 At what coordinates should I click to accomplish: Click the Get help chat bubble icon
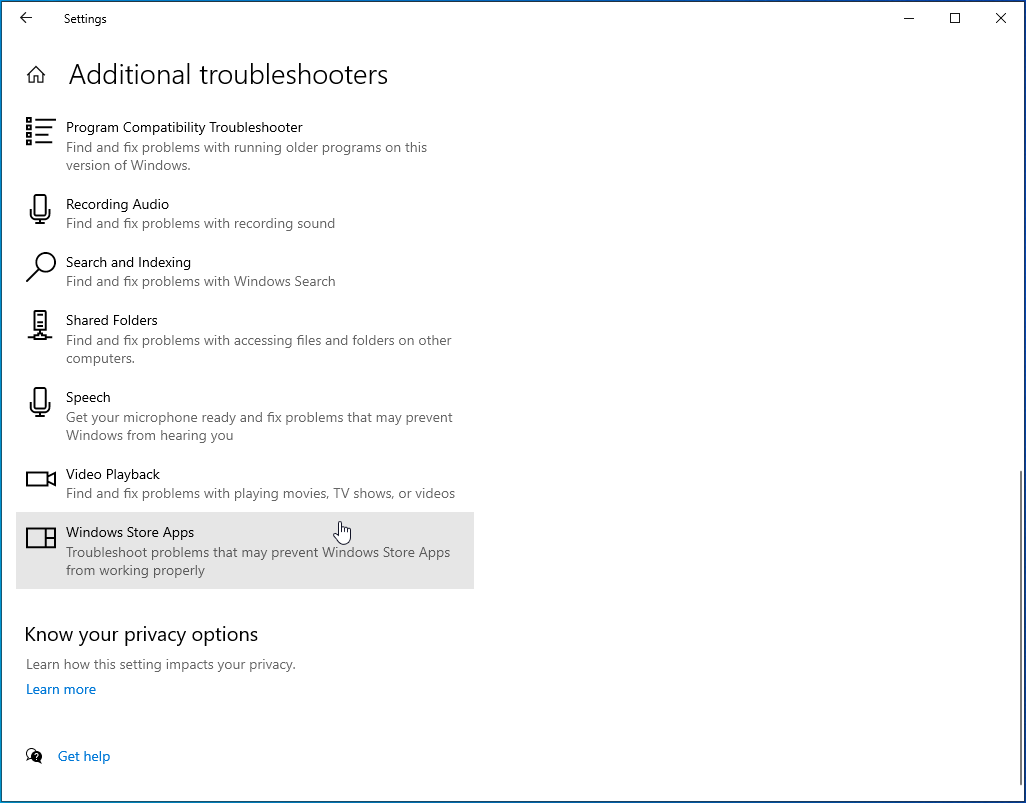pyautogui.click(x=35, y=756)
